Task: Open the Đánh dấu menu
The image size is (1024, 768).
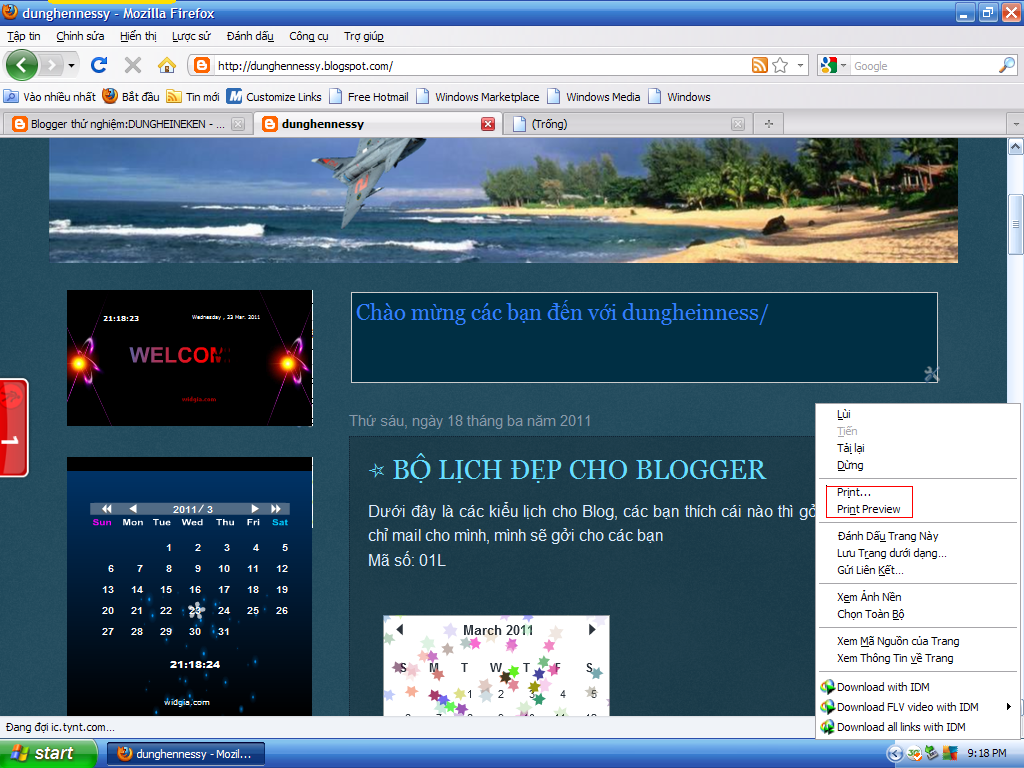Action: click(250, 36)
